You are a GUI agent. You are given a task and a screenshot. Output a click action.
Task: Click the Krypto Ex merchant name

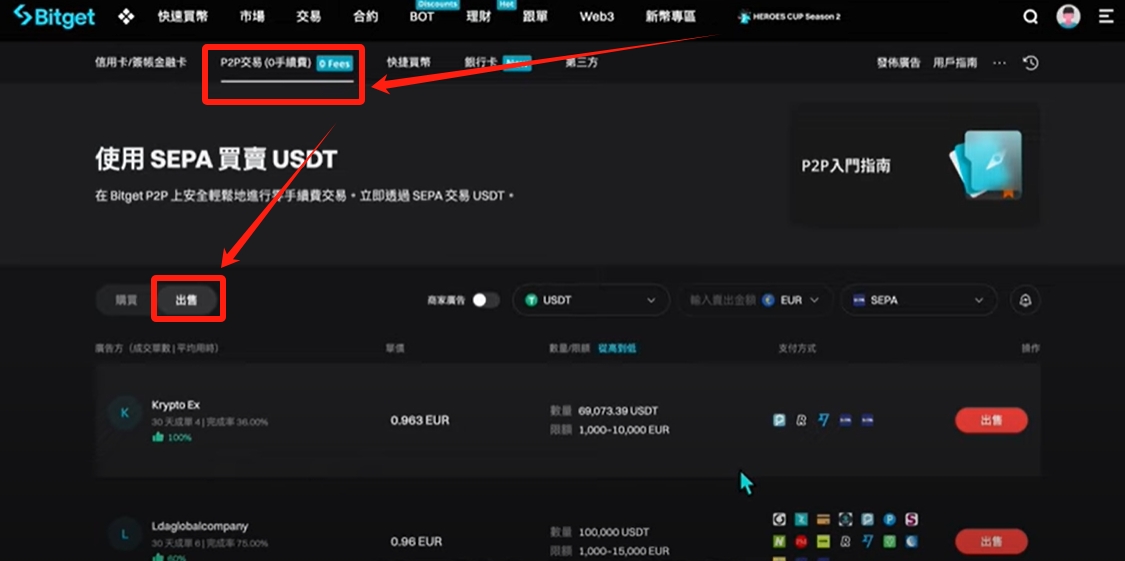pos(176,405)
